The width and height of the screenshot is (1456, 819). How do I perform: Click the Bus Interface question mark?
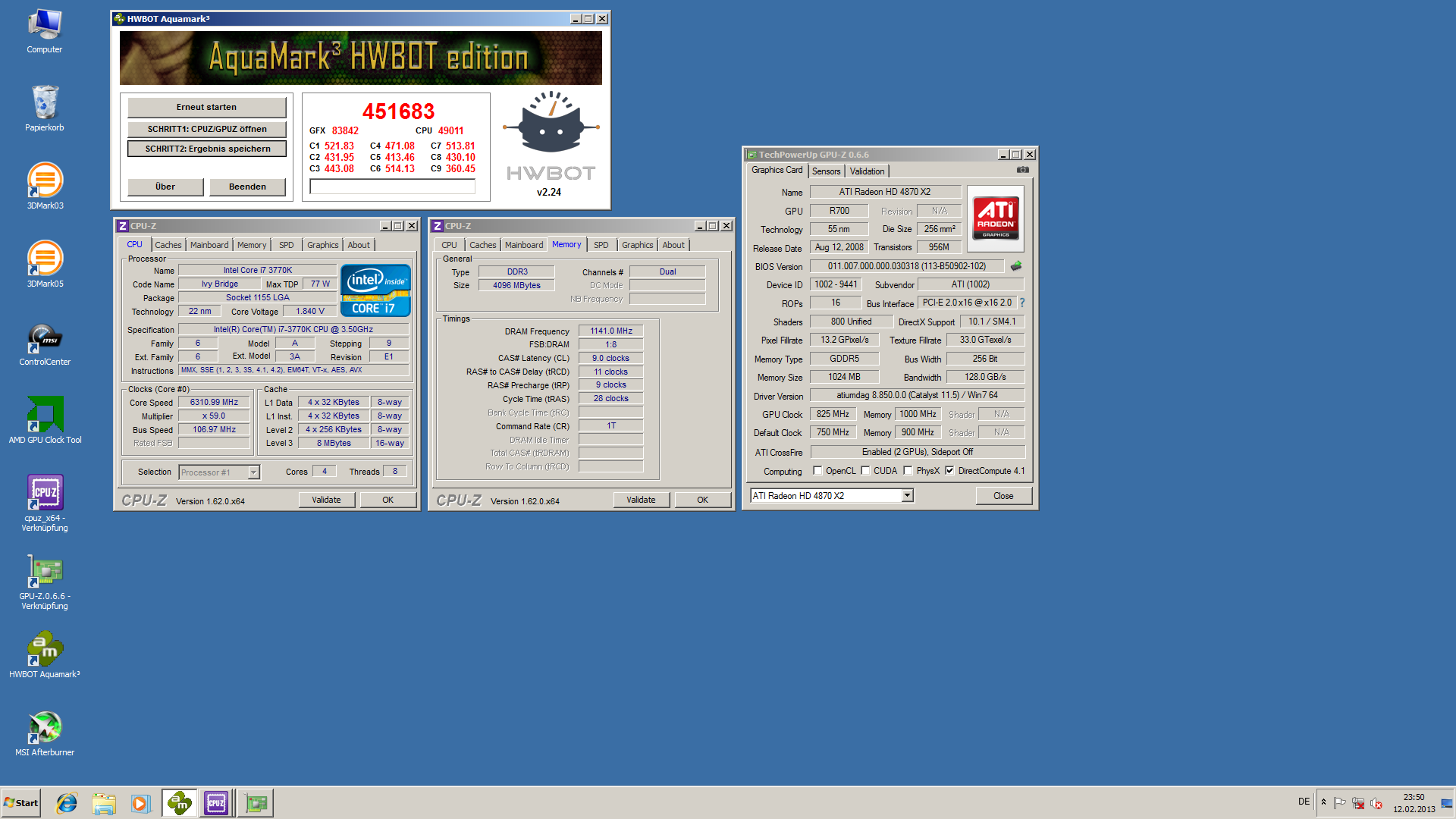tap(1021, 303)
